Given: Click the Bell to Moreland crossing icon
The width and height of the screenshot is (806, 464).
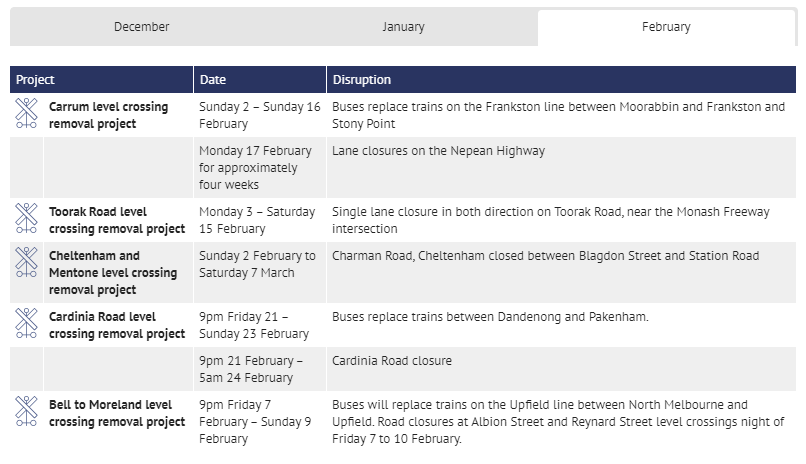Looking at the screenshot, I should click(x=26, y=411).
